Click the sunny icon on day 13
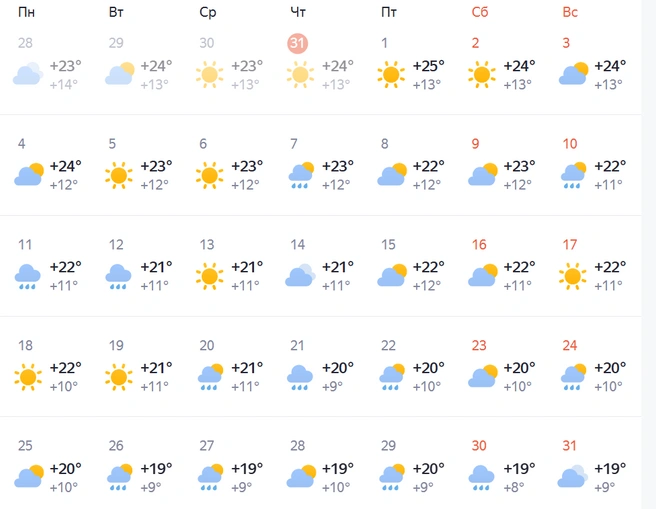Viewport: 656px width, 509px height. coord(210,276)
